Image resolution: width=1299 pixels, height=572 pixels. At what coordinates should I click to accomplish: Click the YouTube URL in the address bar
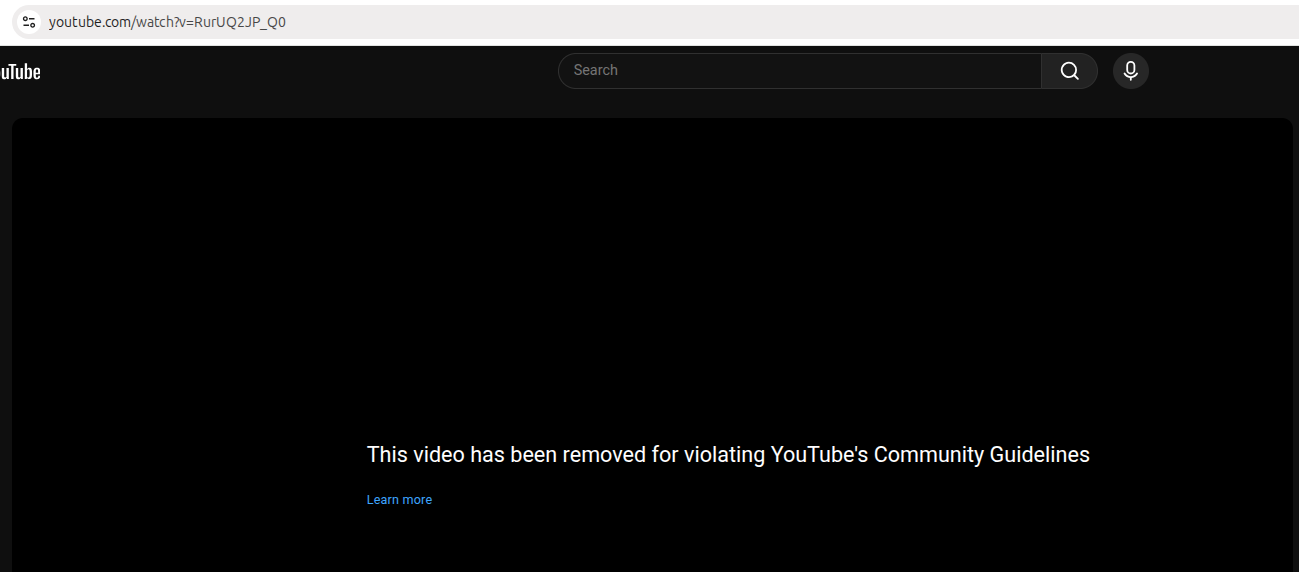167,21
